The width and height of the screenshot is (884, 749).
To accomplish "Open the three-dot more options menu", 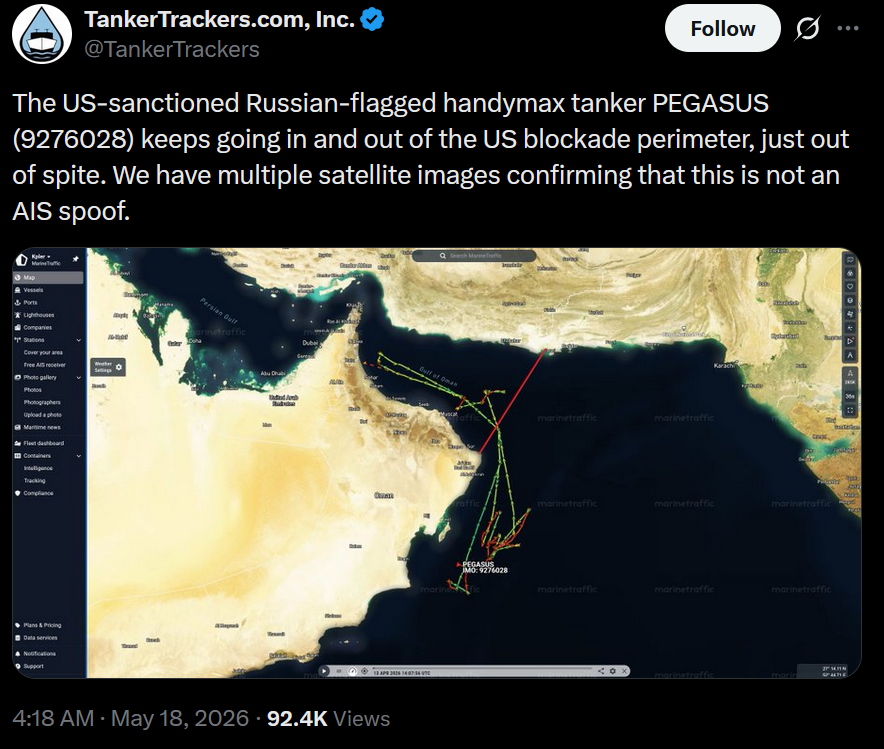I will click(x=848, y=28).
